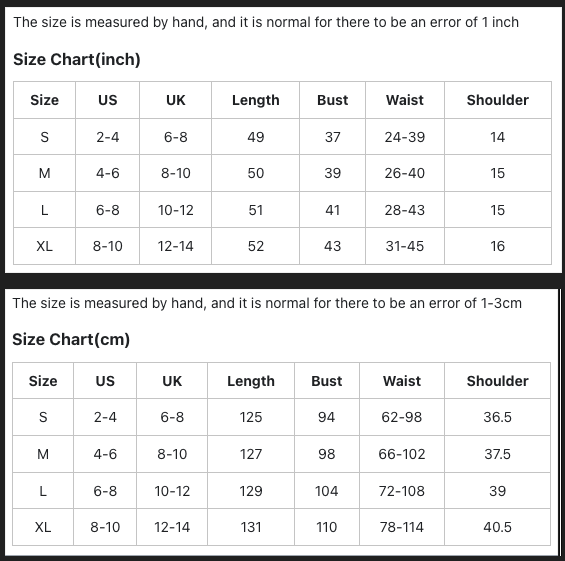565x561 pixels.
Task: Click the Size Chart(cm) heading
Action: pyautogui.click(x=71, y=339)
